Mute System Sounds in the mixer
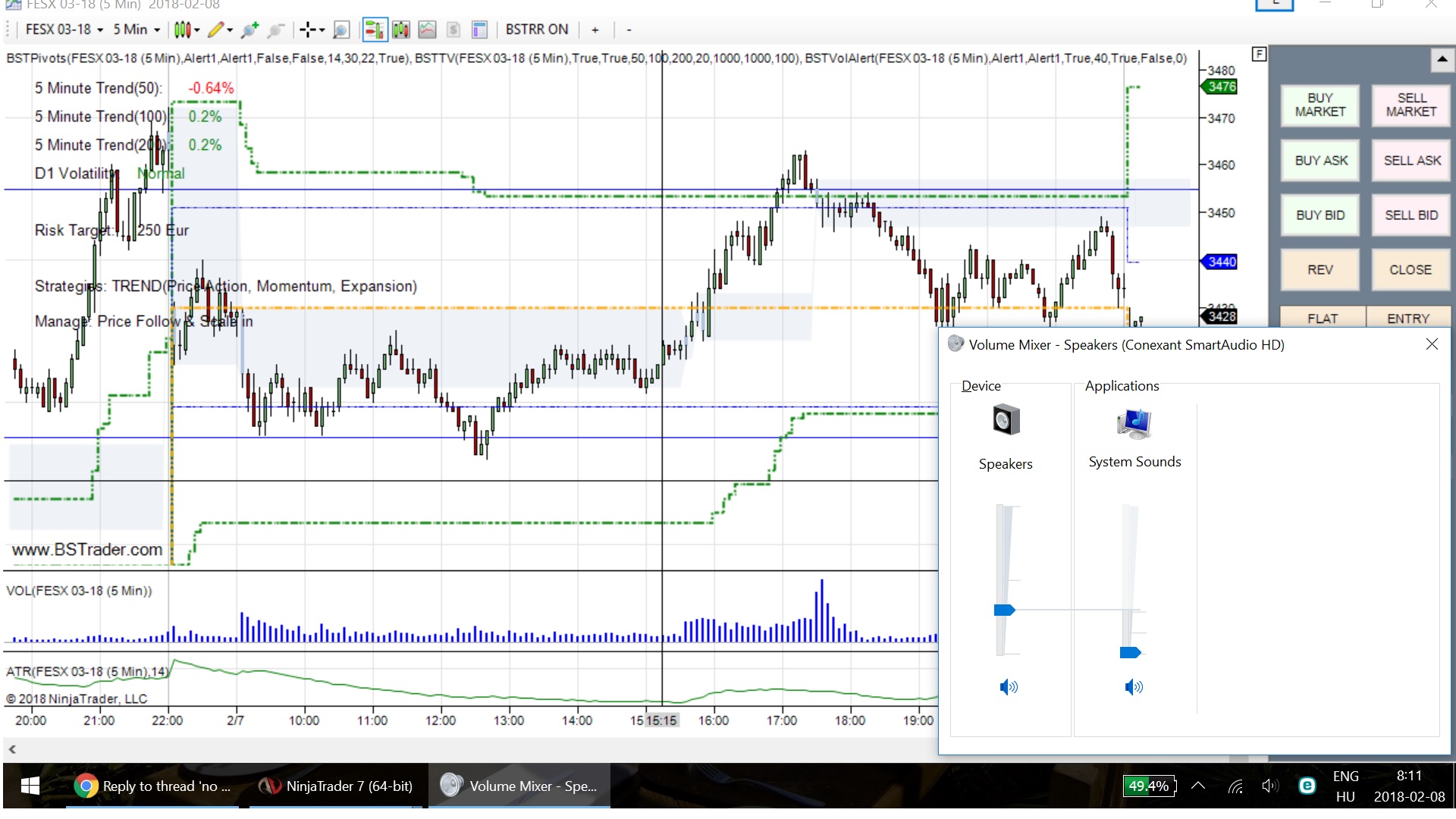 [x=1133, y=687]
